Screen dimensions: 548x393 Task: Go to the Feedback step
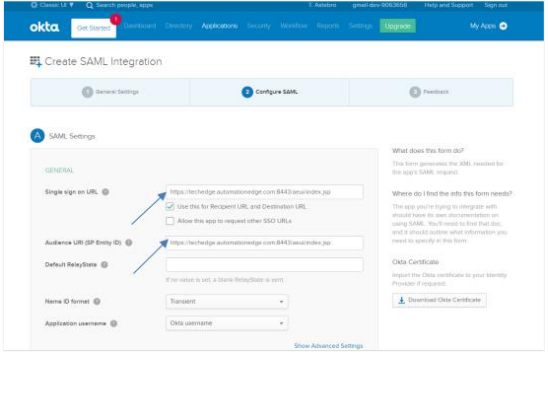[x=431, y=92]
